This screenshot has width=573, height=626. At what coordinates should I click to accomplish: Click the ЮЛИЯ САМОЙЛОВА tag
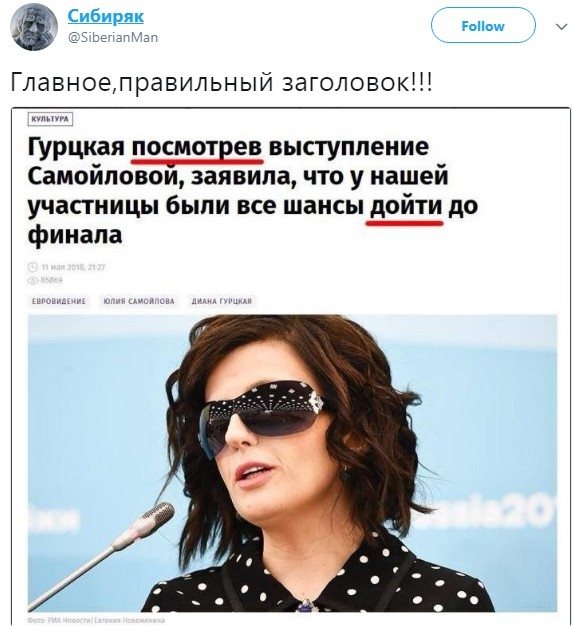click(x=139, y=301)
